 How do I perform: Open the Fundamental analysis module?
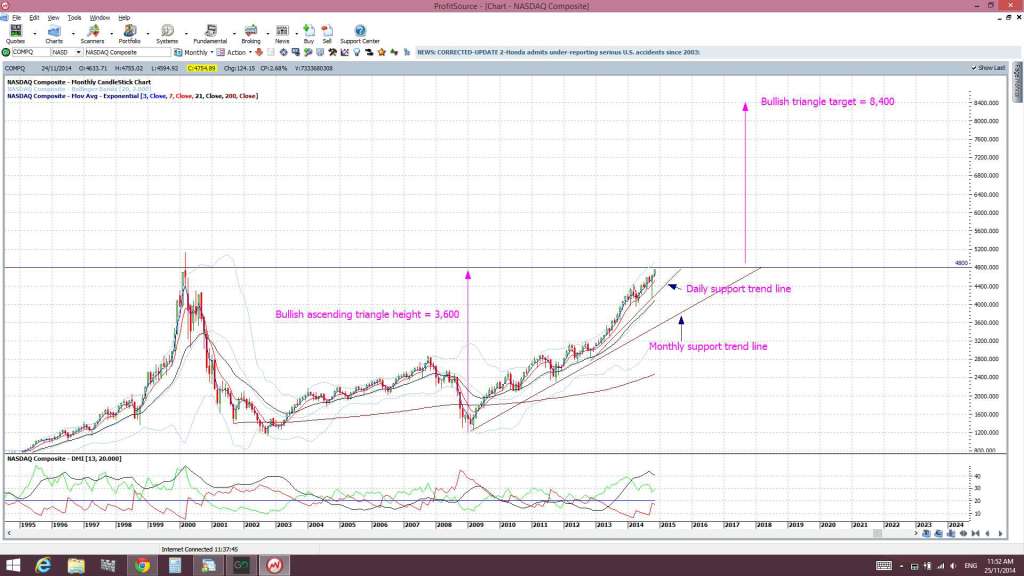coord(210,34)
